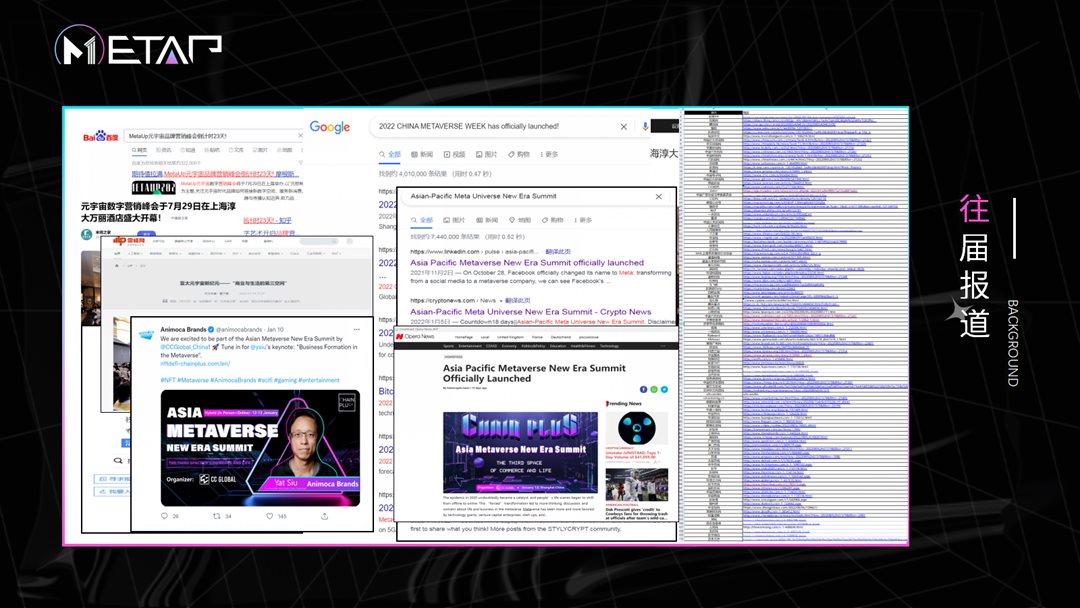This screenshot has height=608, width=1080.
Task: Open 'Asian-Pacific Meta Universe New Era Summit - Crypto News' result
Action: [530, 311]
